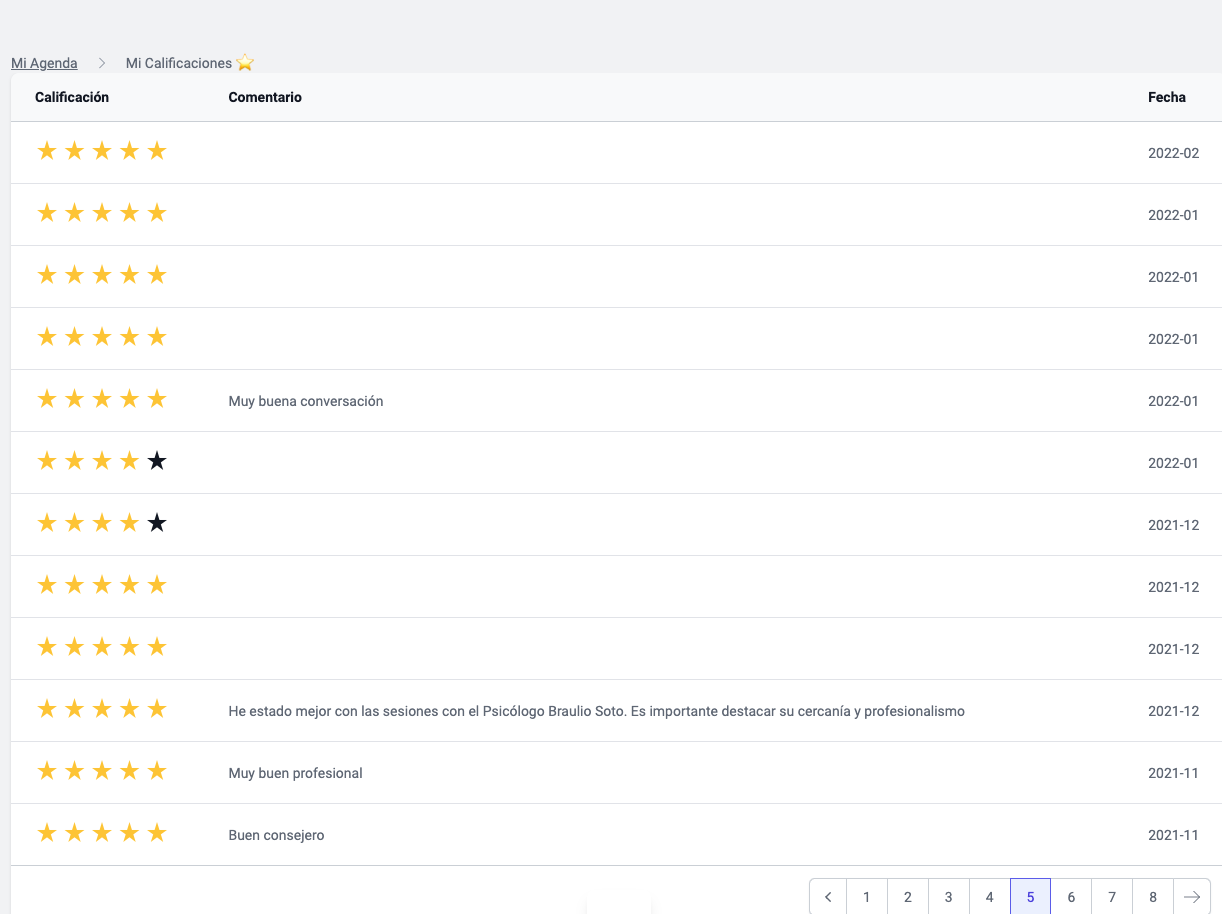This screenshot has height=914, width=1222.
Task: Go to page 8 of ratings
Action: point(1153,897)
